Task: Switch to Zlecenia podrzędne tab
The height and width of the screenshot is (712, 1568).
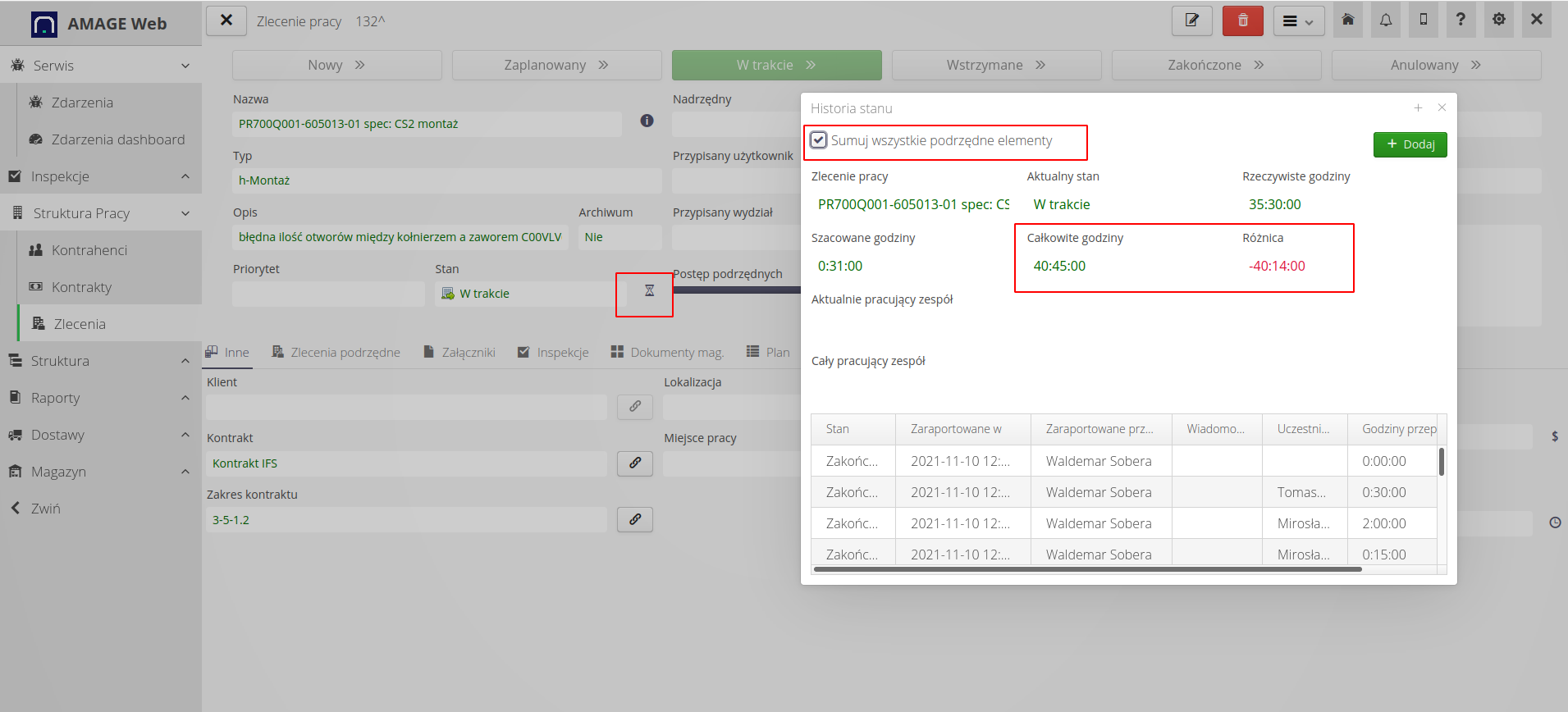Action: [x=336, y=353]
